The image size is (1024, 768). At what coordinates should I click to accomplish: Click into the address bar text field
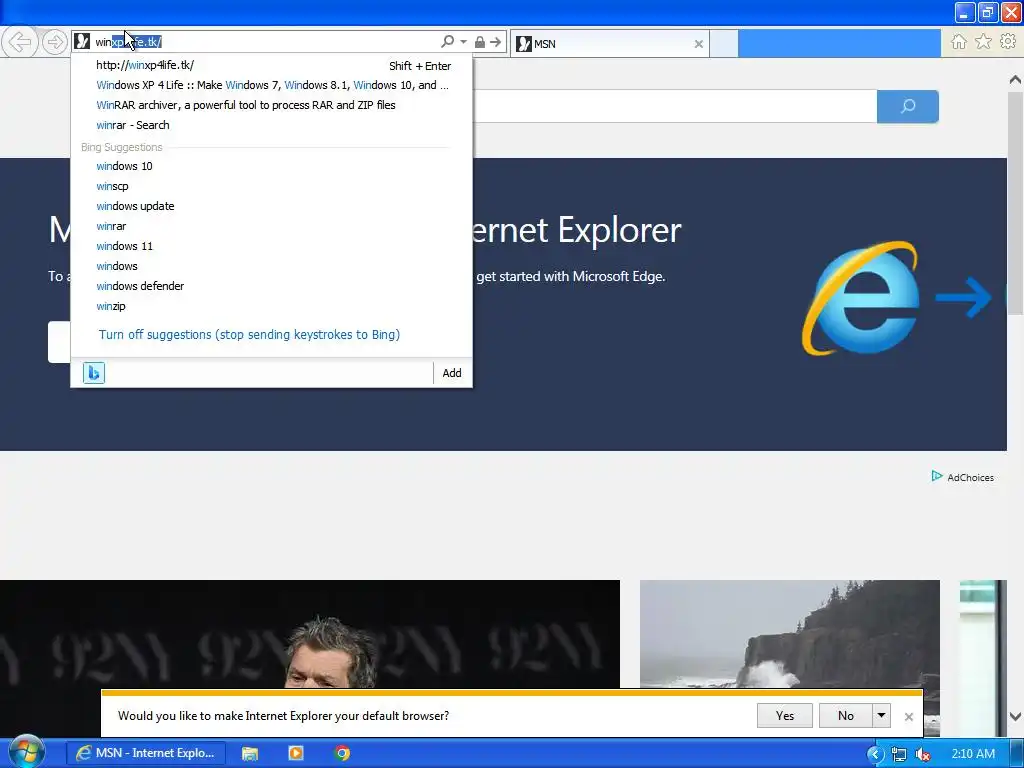tap(264, 42)
